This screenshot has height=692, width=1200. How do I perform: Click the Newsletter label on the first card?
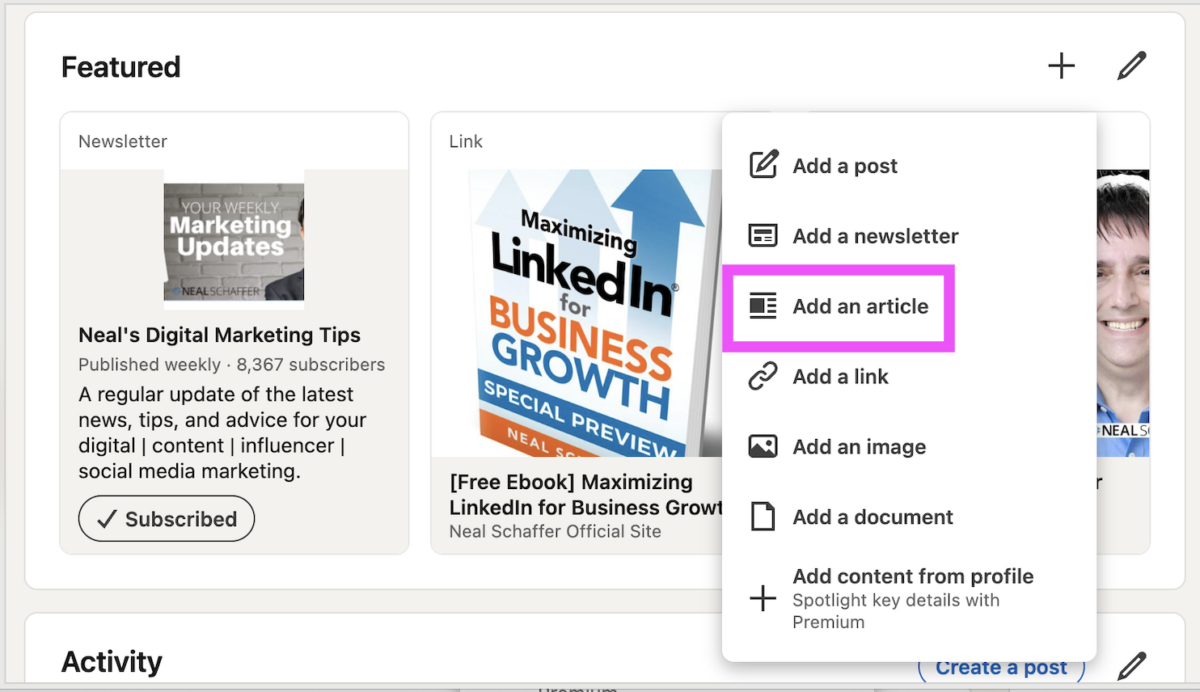pyautogui.click(x=123, y=141)
